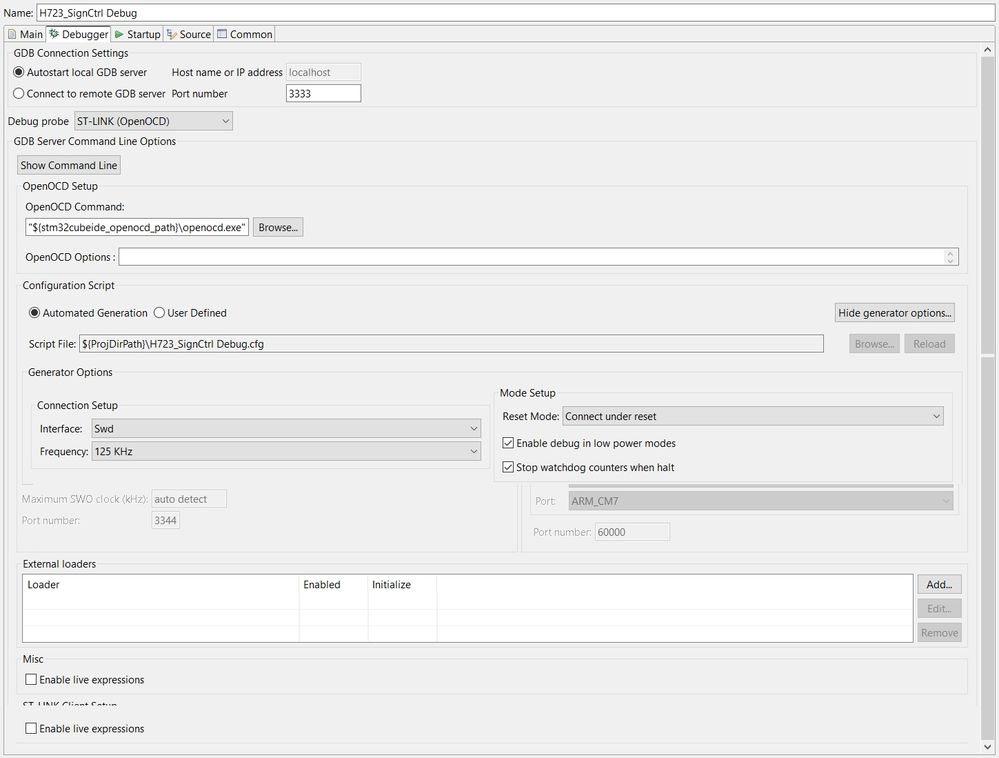Image resolution: width=999 pixels, height=758 pixels.
Task: Click the bug icon on the Debugger tab
Action: point(54,33)
